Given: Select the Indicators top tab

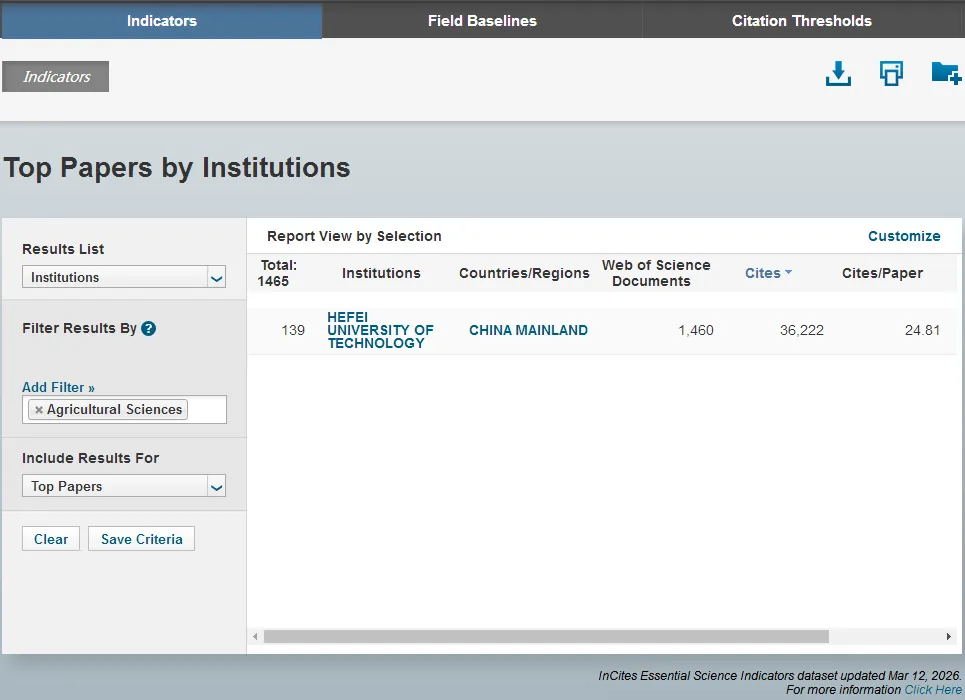Looking at the screenshot, I should (x=162, y=21).
